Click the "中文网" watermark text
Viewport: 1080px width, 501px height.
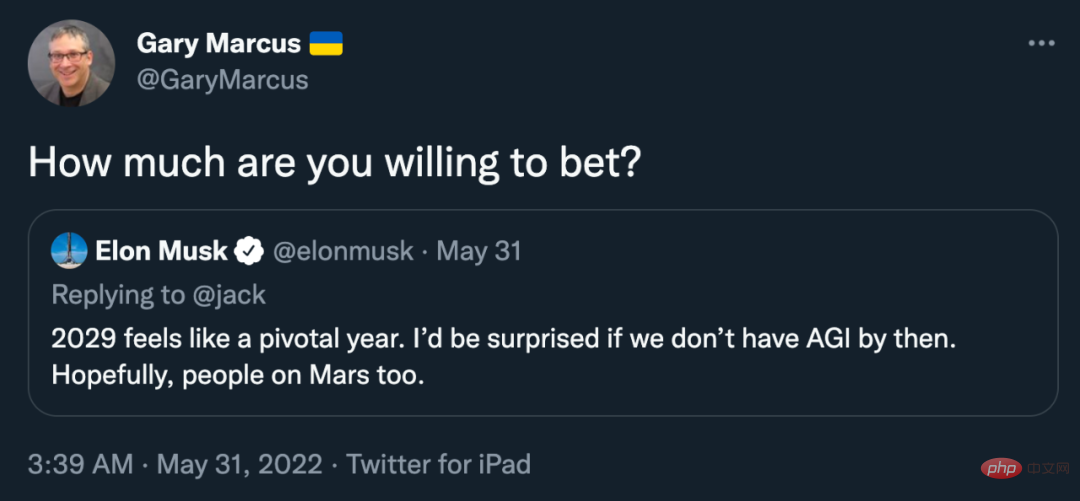point(1046,467)
